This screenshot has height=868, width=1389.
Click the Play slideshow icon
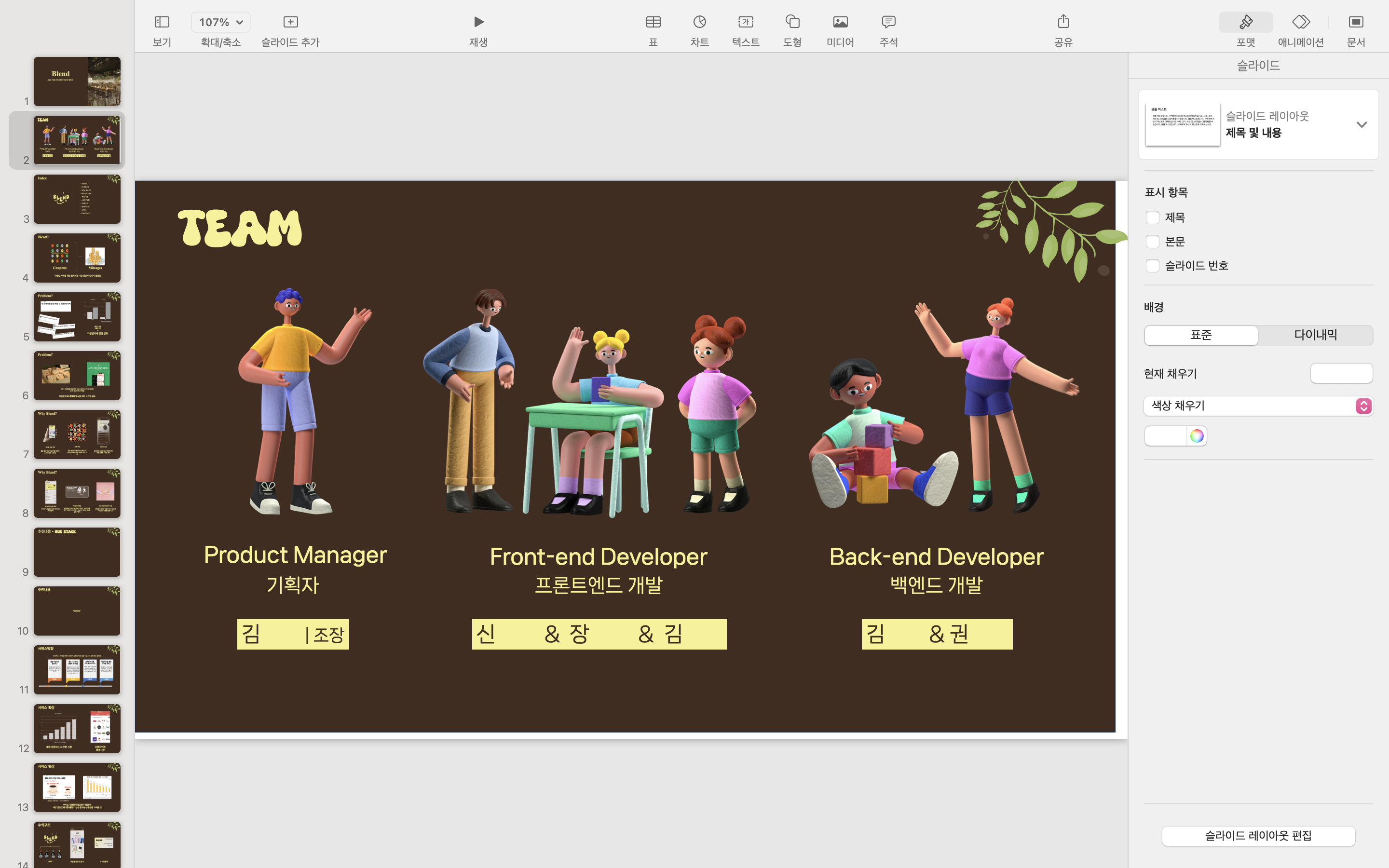[x=478, y=22]
